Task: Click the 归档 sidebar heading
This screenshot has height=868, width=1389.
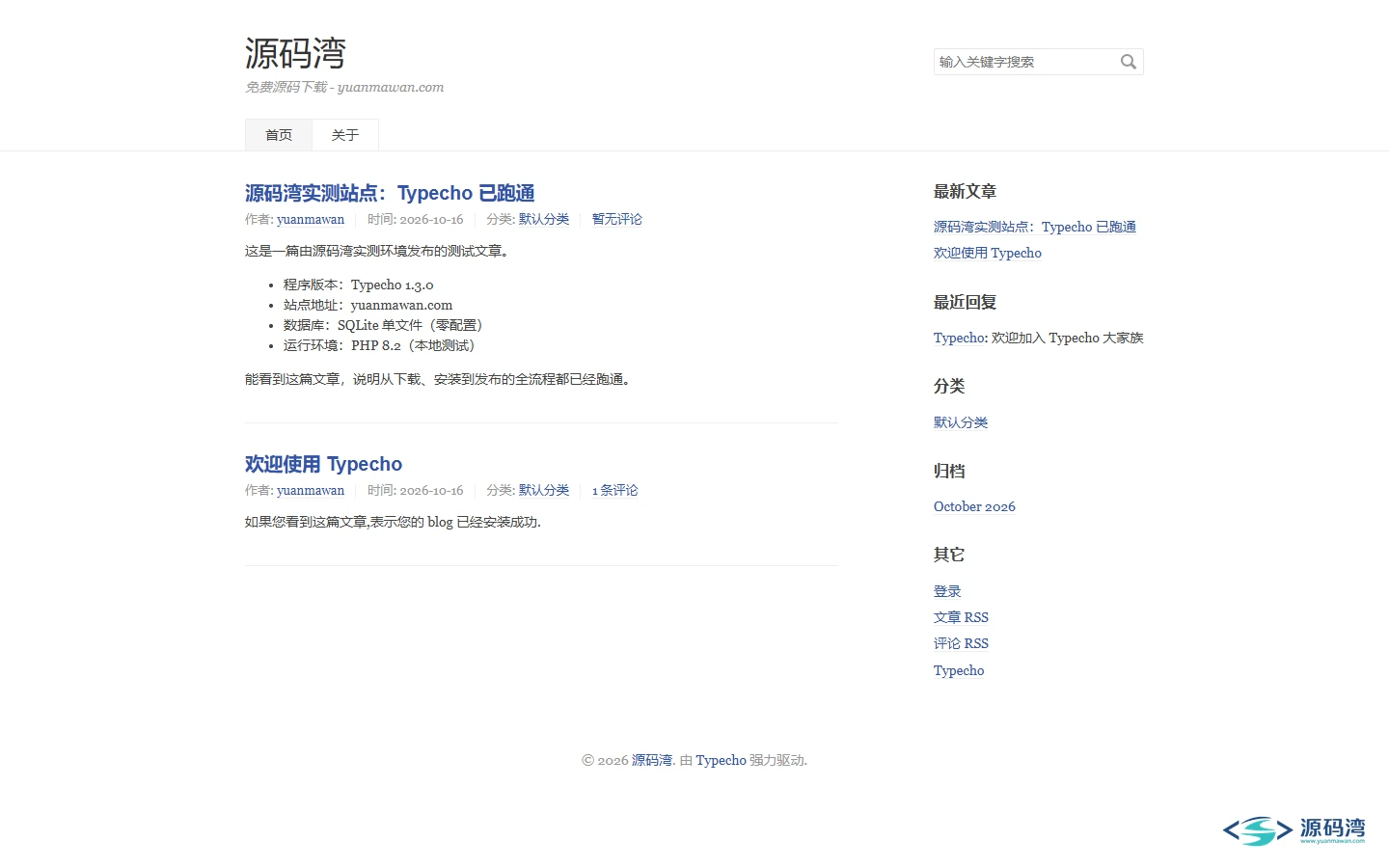Action: click(x=949, y=471)
